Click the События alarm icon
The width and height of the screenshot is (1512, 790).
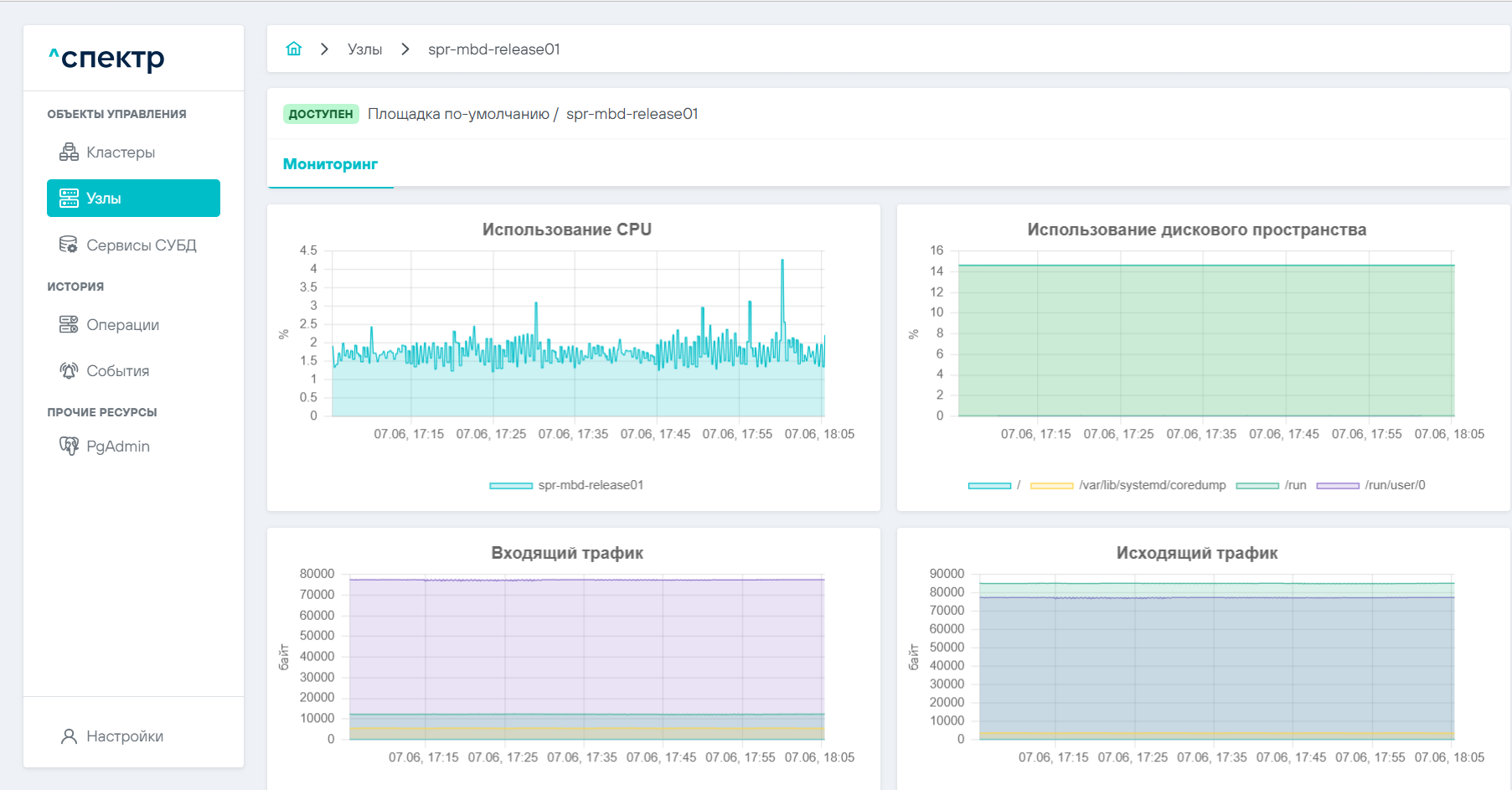click(x=69, y=370)
